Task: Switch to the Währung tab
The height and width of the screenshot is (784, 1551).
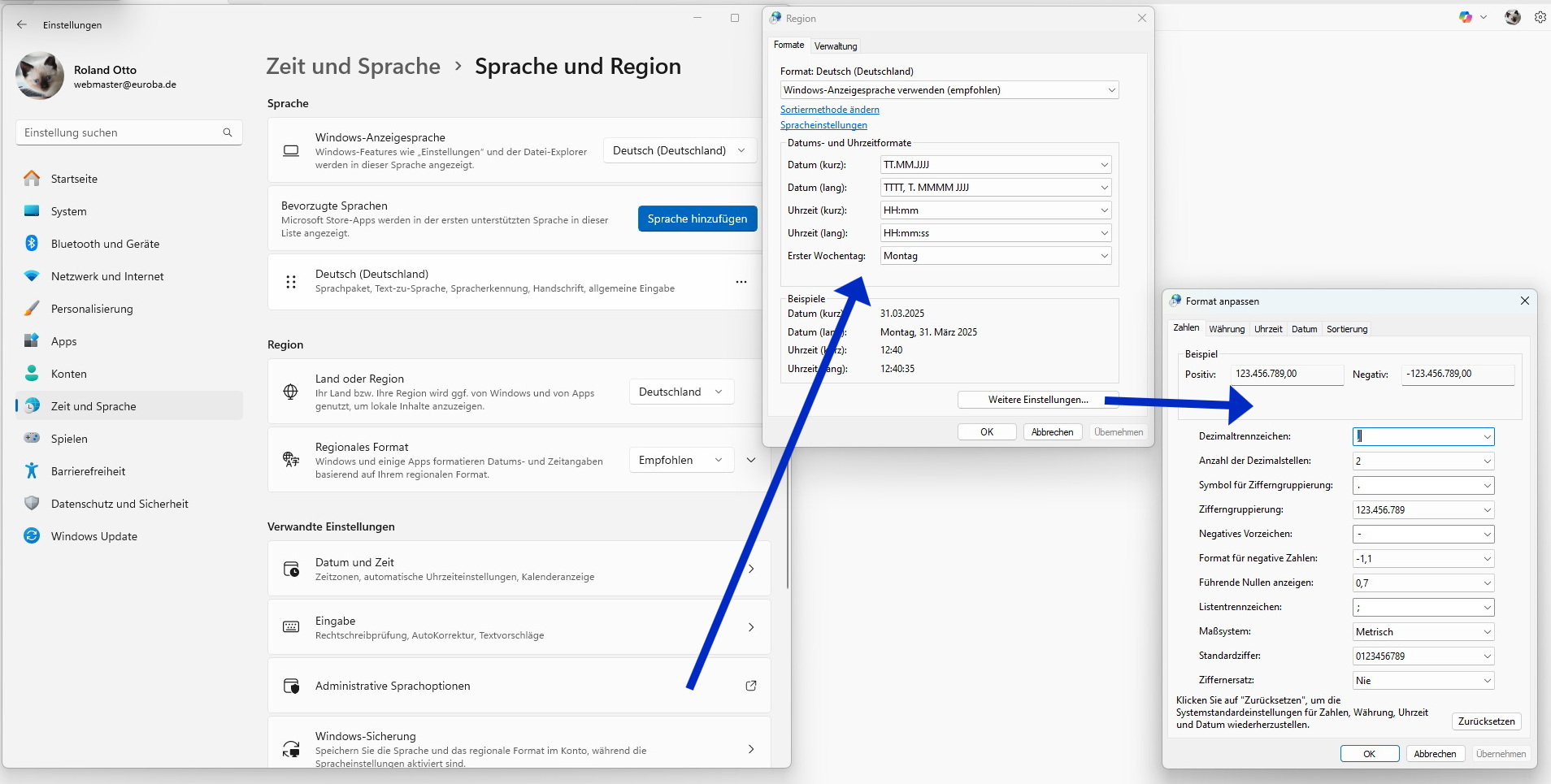Action: pos(1226,329)
